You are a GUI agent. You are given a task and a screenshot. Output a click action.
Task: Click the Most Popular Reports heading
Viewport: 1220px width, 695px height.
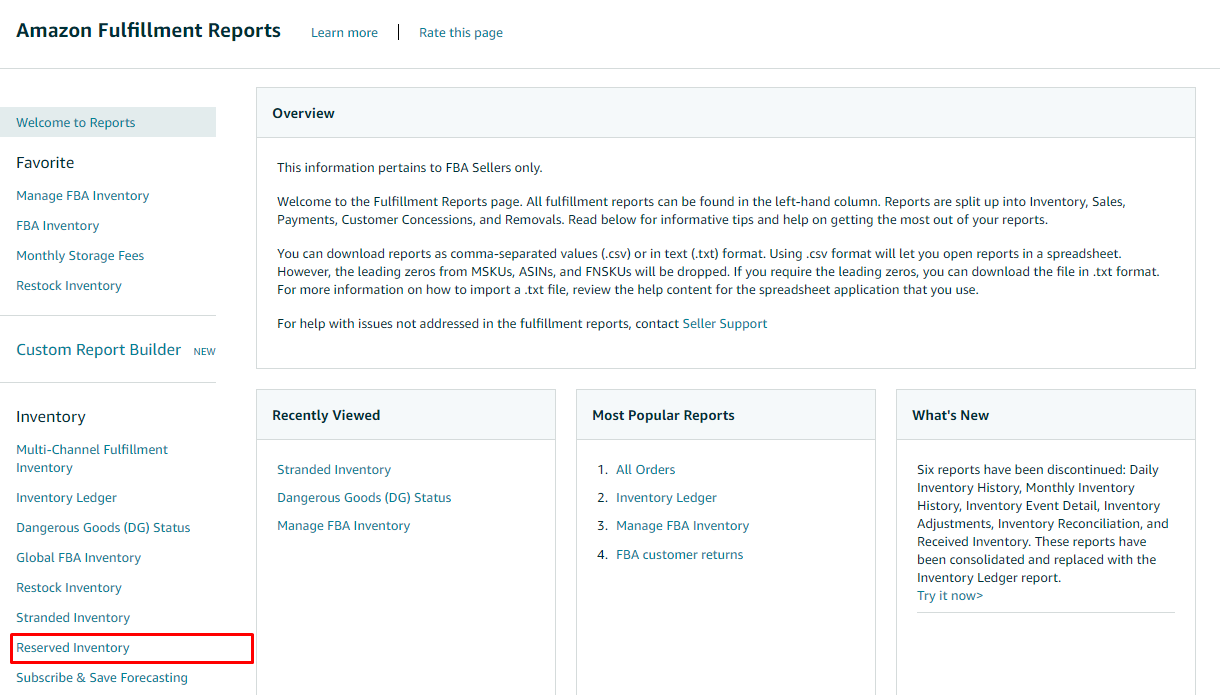tap(663, 416)
